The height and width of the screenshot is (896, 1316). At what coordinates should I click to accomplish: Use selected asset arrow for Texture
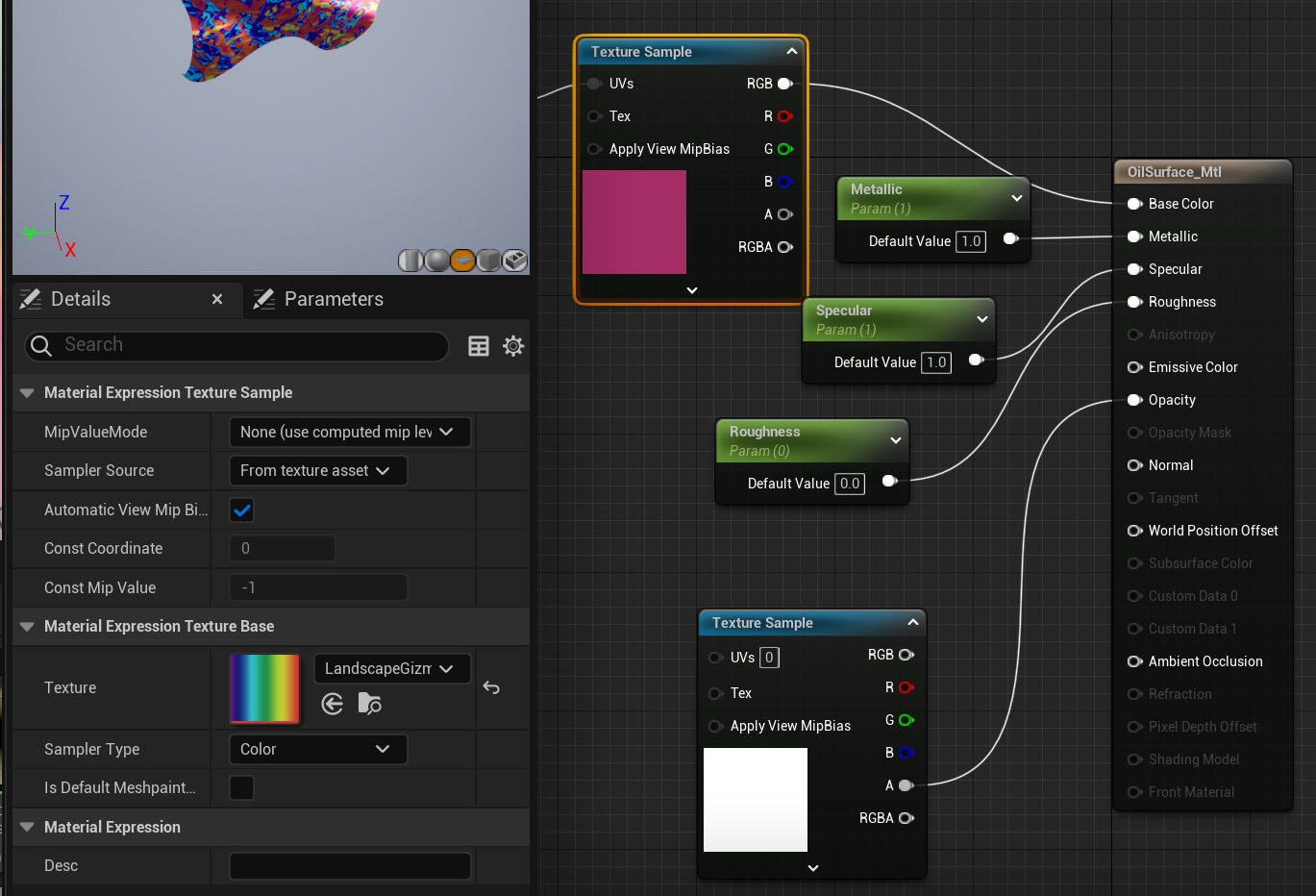point(333,705)
